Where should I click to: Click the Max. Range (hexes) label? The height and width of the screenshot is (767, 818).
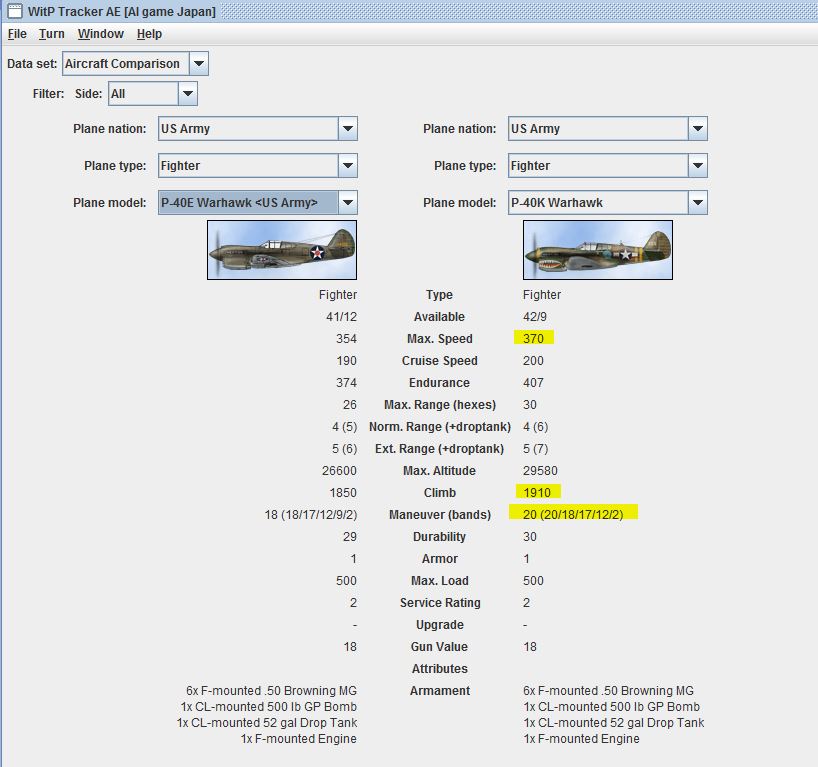(x=439, y=405)
